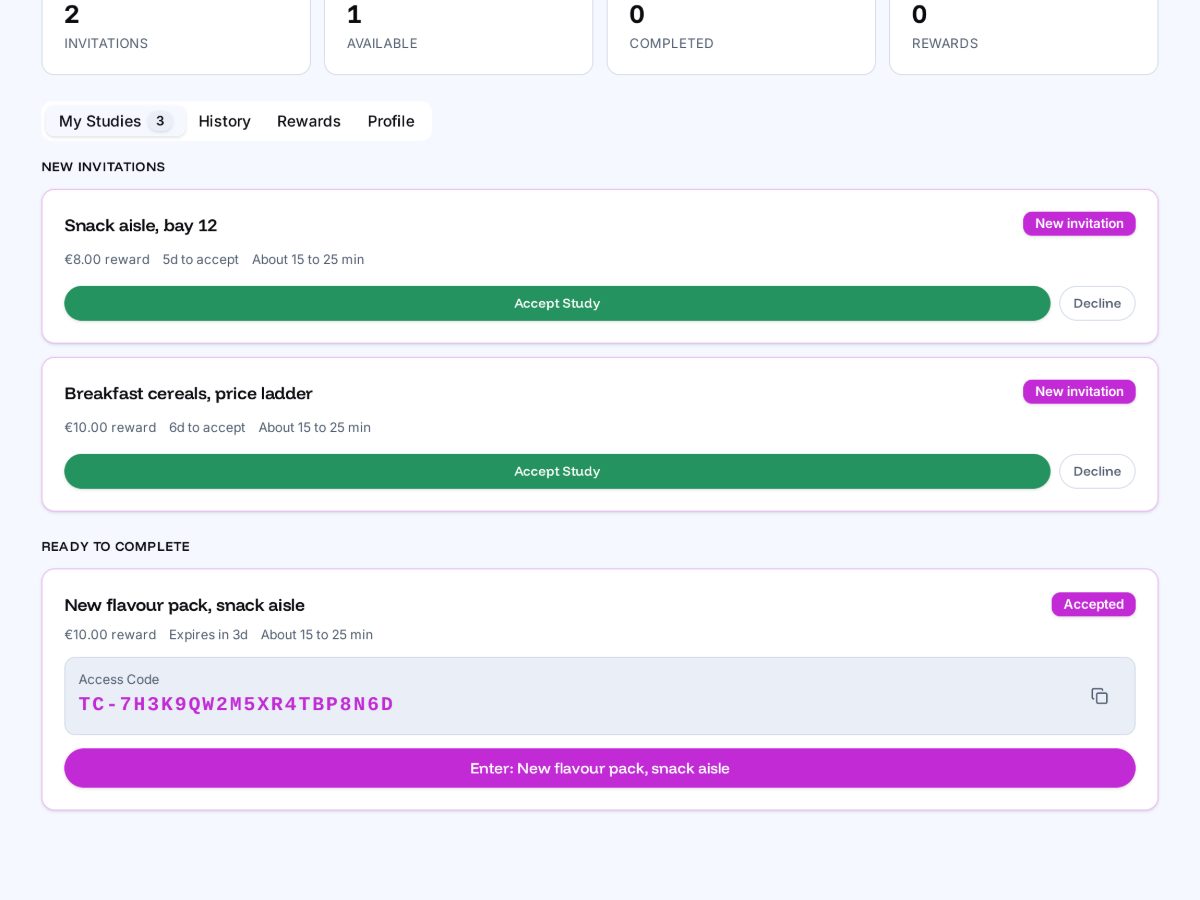Click the New flavour pack, snack aisle title

click(x=185, y=605)
